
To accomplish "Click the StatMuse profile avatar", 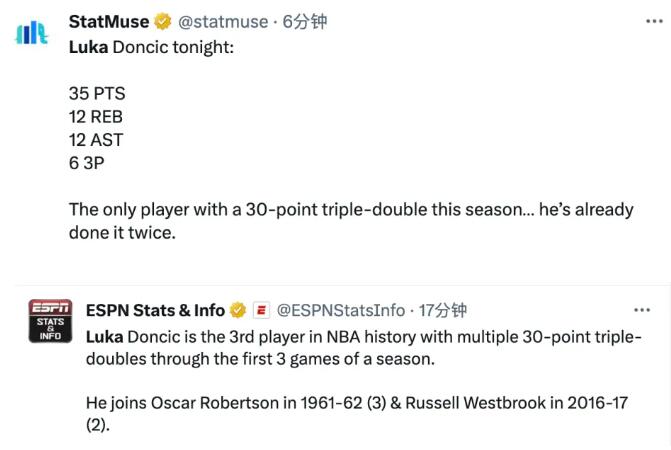I will pos(33,31).
